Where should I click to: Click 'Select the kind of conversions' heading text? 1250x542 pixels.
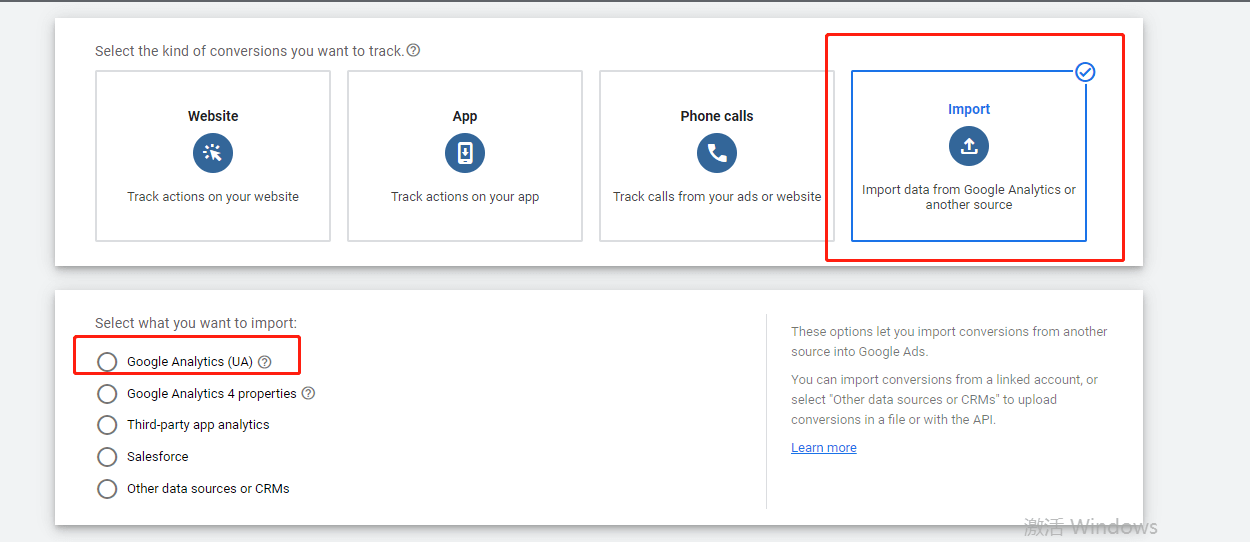coord(249,50)
